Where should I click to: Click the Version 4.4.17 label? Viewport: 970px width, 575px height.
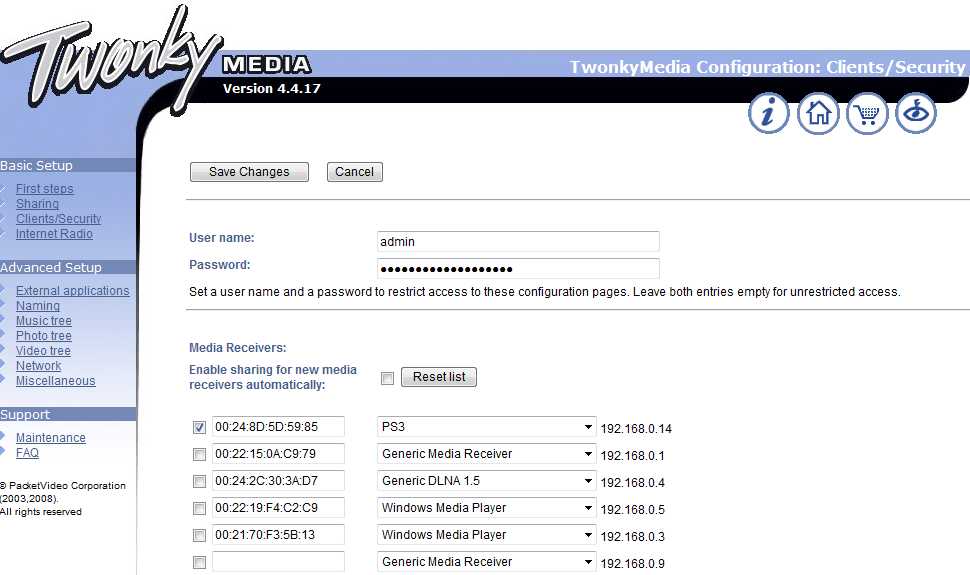(x=272, y=89)
